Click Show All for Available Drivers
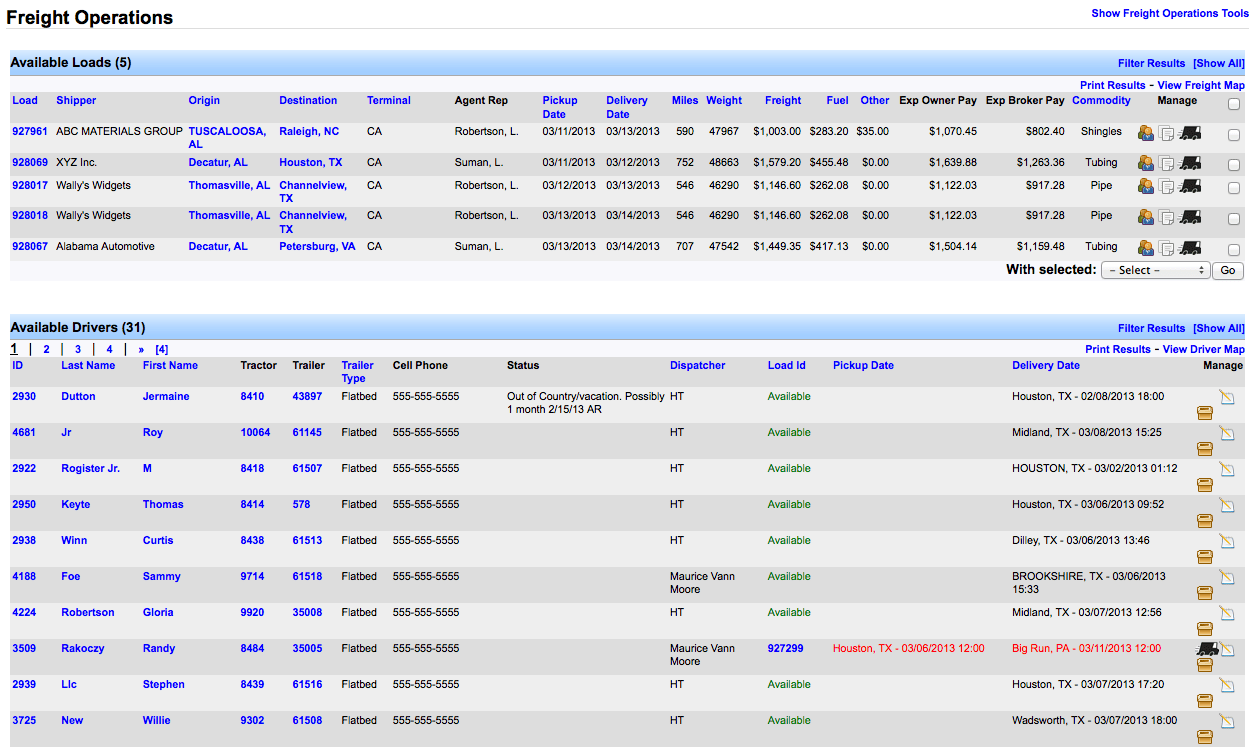Image resolution: width=1252 pixels, height=754 pixels. [1218, 328]
